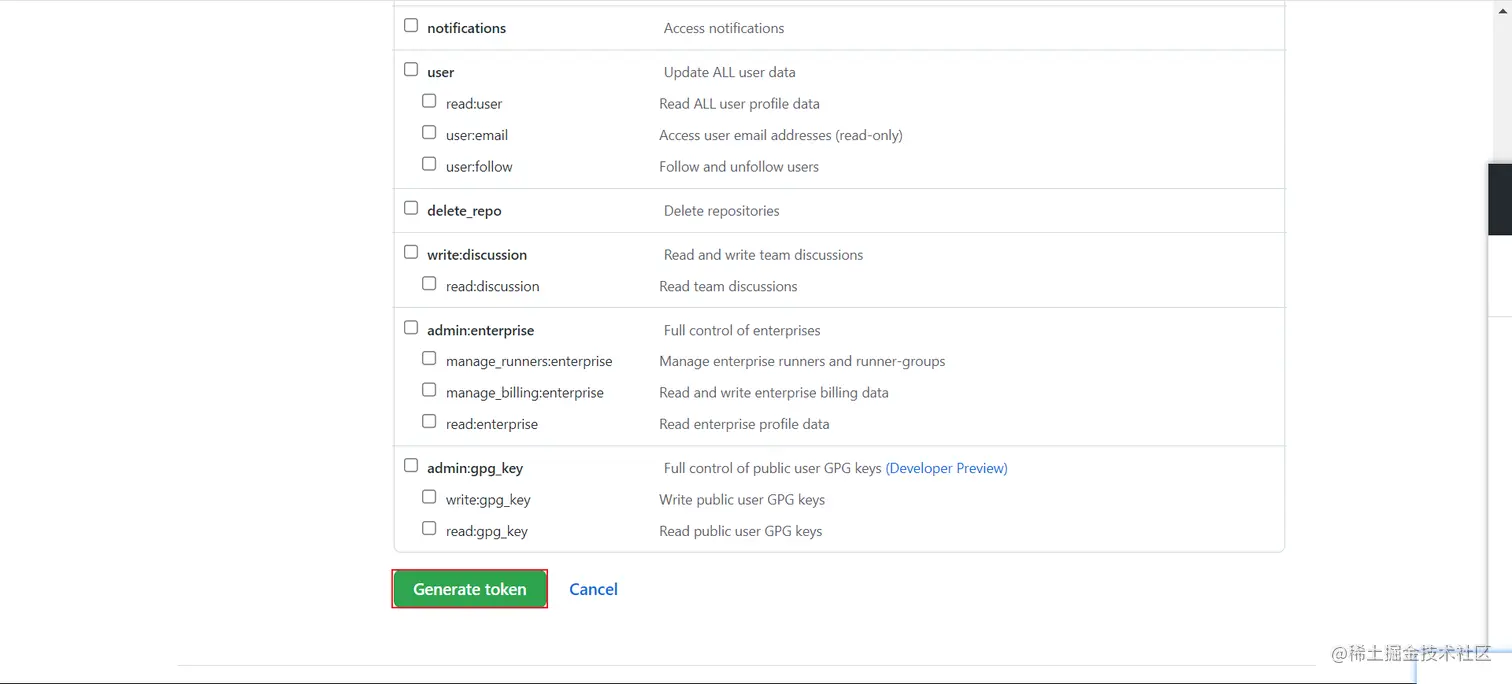This screenshot has width=1512, height=684.
Task: Click the Cancel link
Action: pos(593,589)
